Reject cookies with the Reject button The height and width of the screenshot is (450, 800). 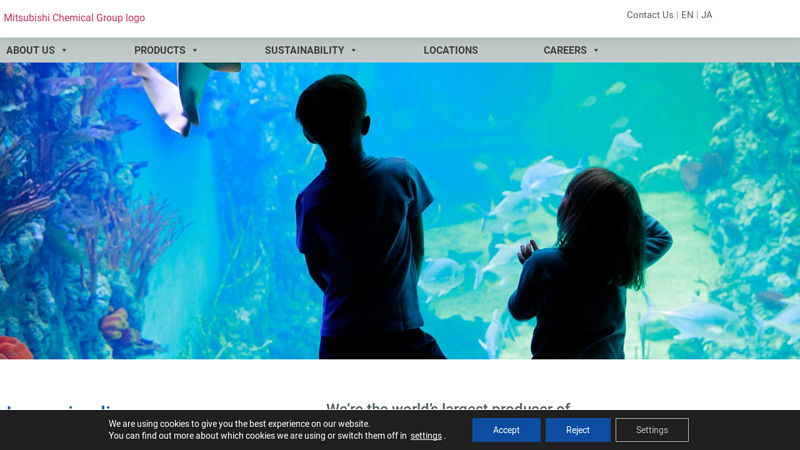pos(578,430)
